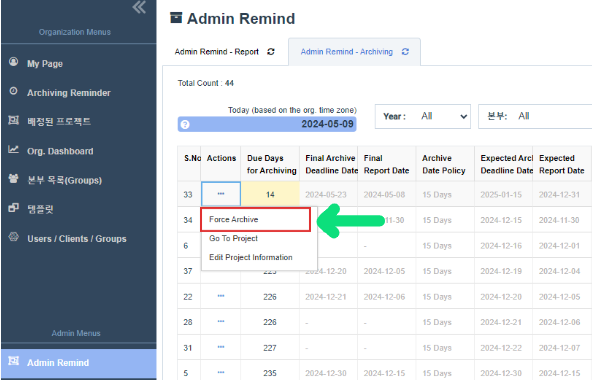Screen dimensions: 592x380
Task: Click the Users / Clients / Groups icon
Action: coord(14,237)
